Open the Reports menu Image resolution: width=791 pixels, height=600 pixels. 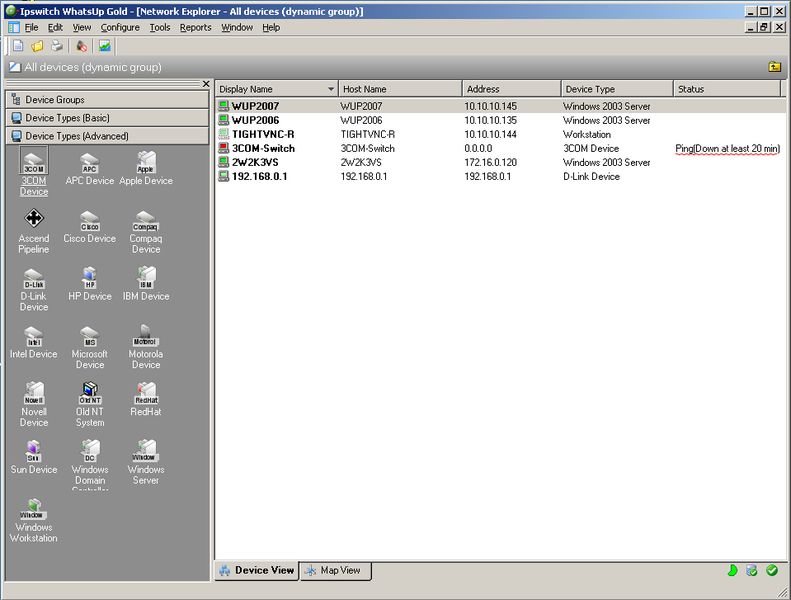pos(195,27)
